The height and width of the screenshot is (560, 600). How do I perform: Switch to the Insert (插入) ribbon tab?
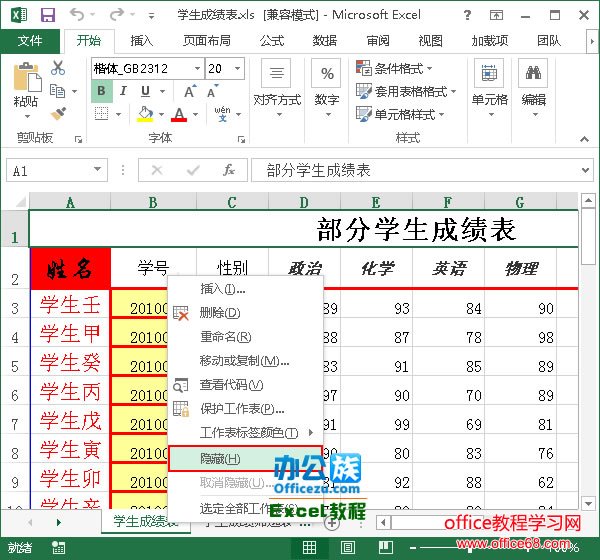[x=142, y=41]
